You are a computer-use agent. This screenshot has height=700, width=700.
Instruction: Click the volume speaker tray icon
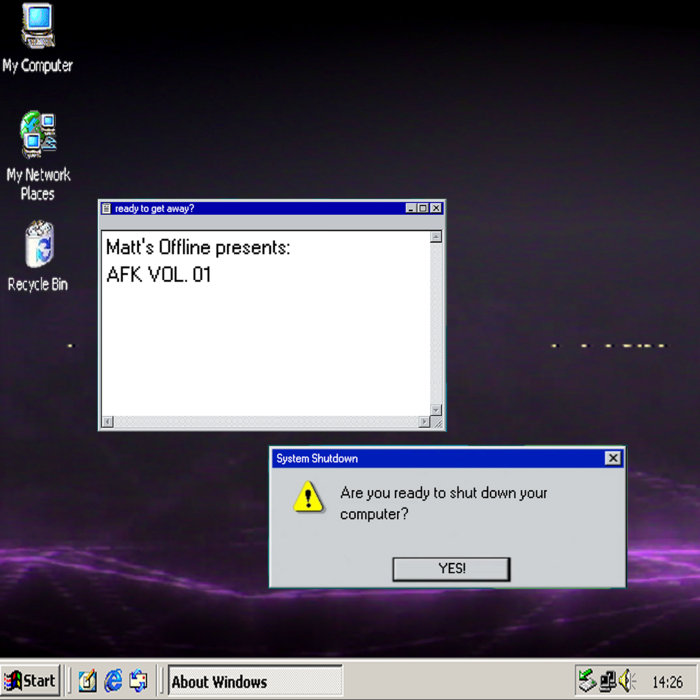627,681
